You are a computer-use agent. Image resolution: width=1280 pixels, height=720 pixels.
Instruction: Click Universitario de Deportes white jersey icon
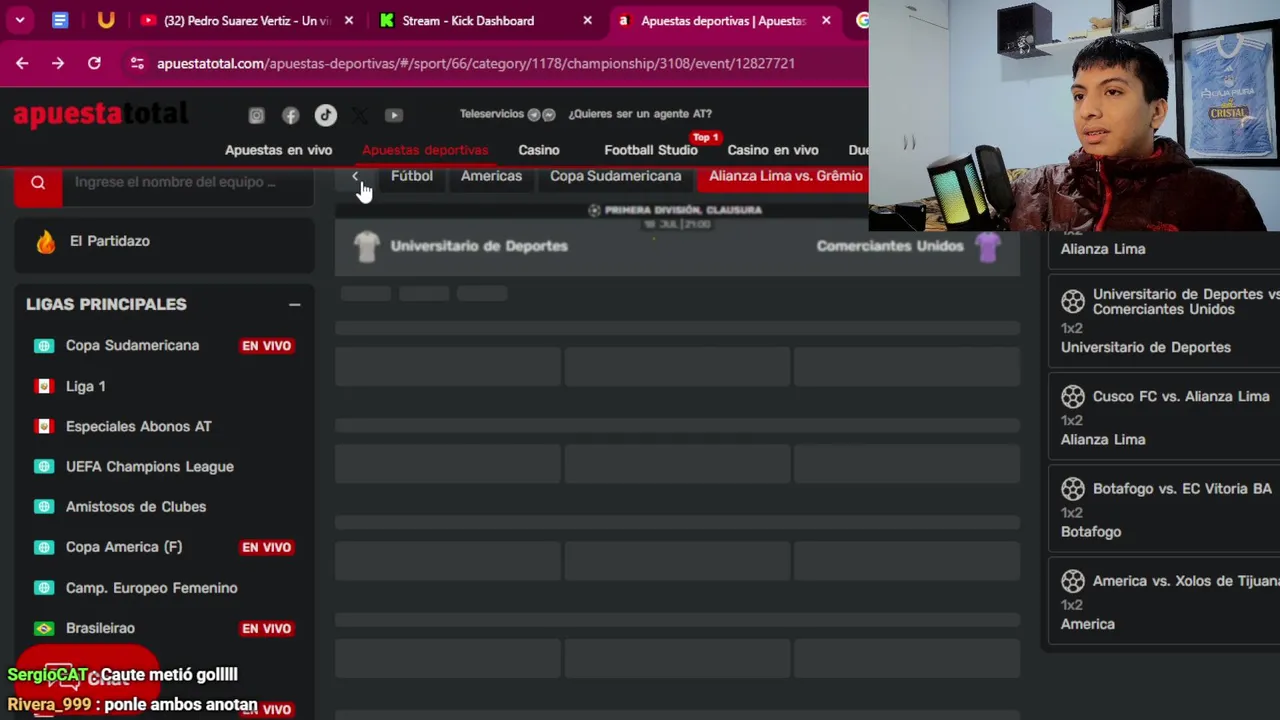[x=366, y=246]
